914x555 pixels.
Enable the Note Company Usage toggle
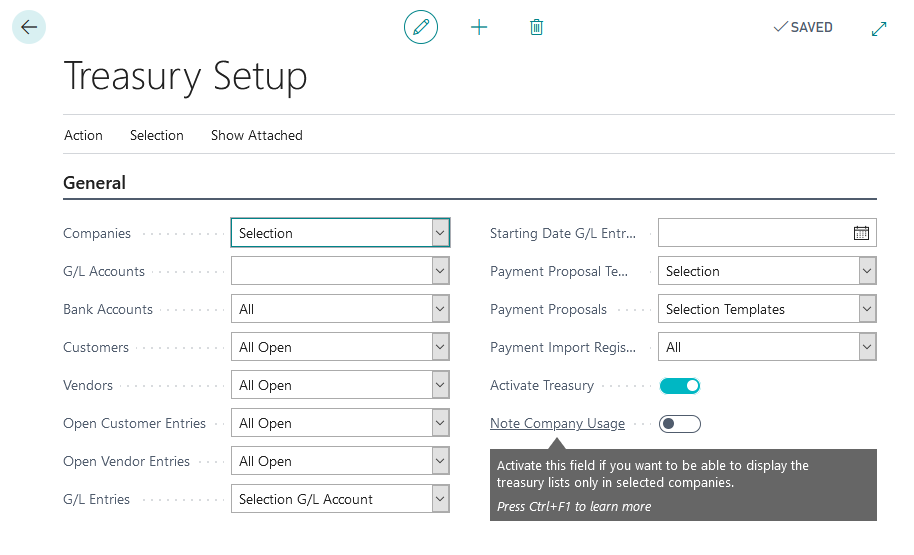tap(680, 424)
